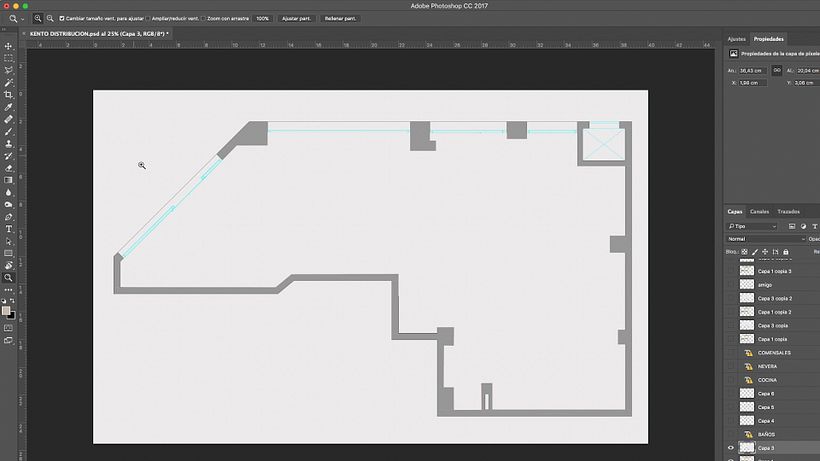Open the background color picker

coord(13,315)
